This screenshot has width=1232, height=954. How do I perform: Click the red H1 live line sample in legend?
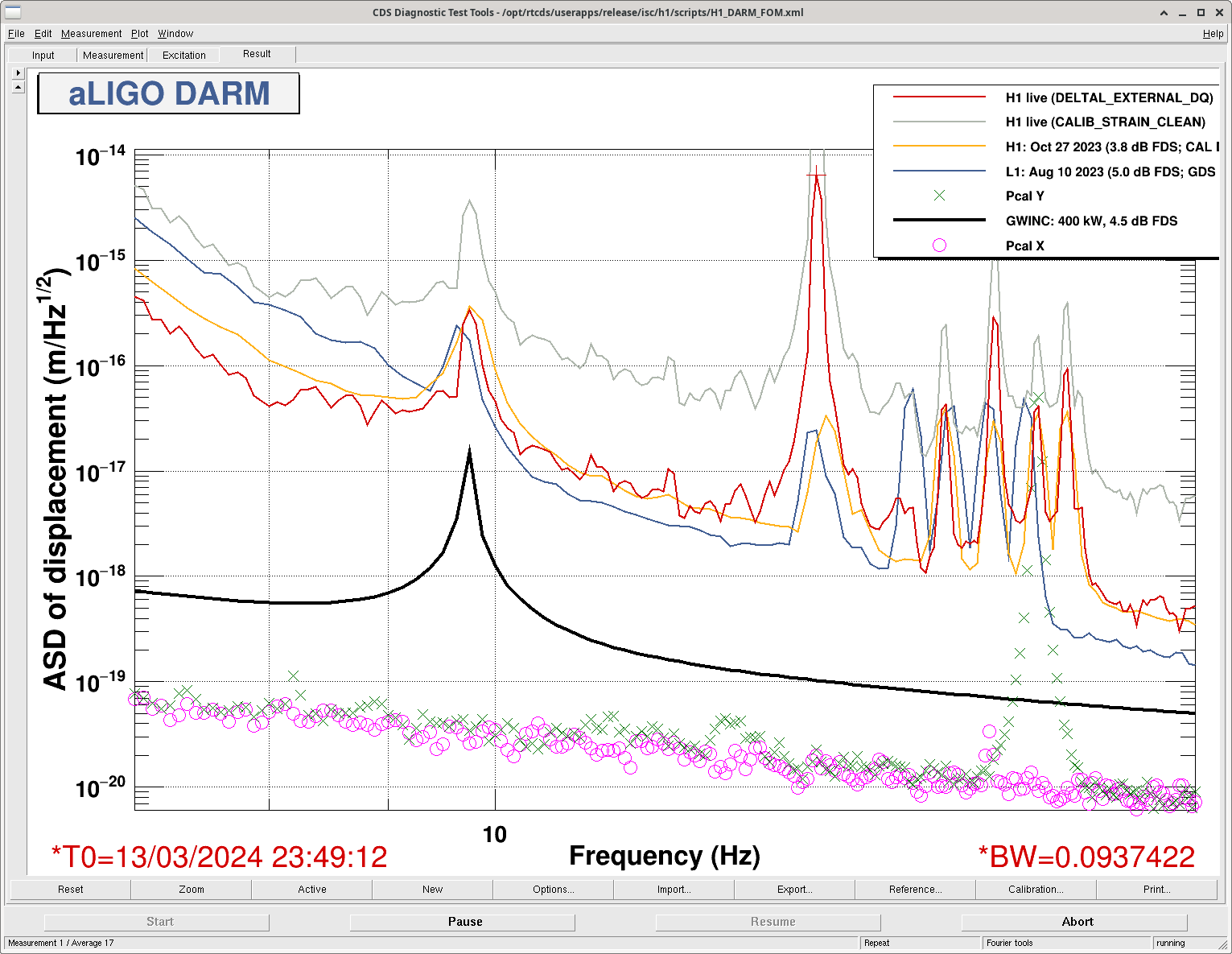coord(939,97)
